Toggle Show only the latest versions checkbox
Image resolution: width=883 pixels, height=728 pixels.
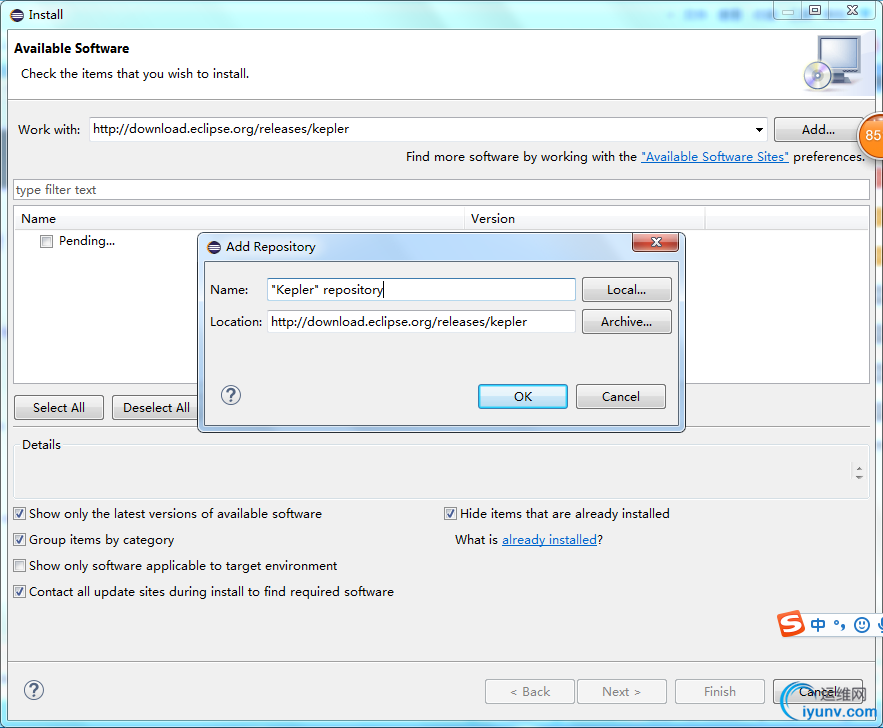pos(20,513)
